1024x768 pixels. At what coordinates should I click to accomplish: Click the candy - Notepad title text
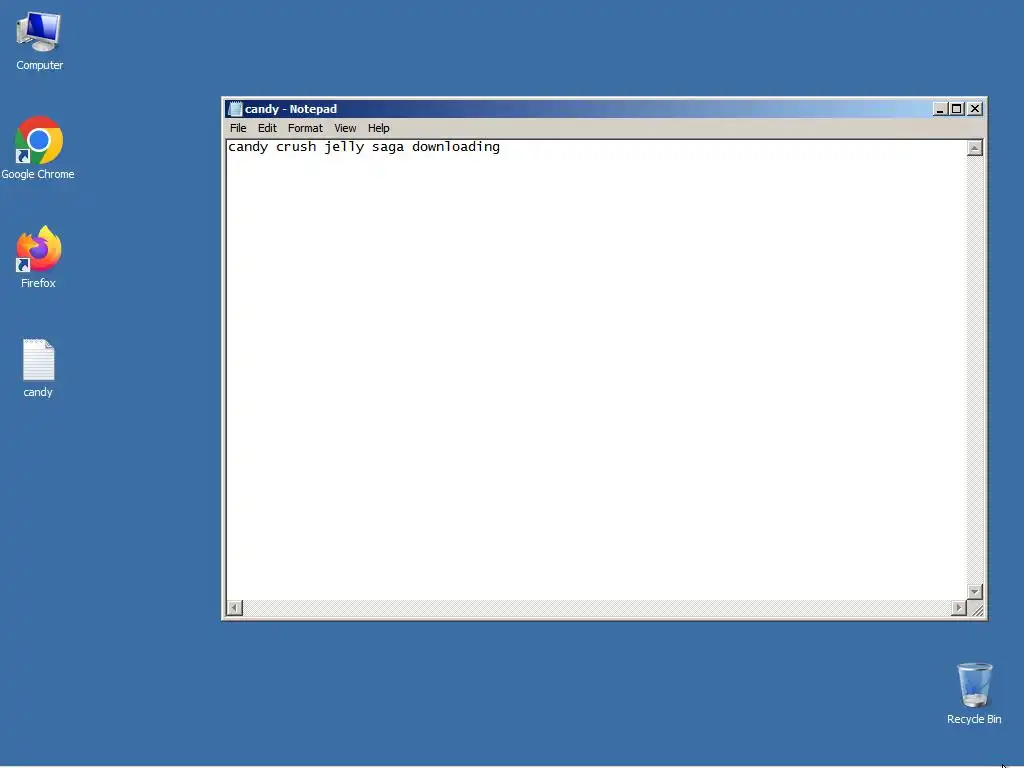(291, 109)
